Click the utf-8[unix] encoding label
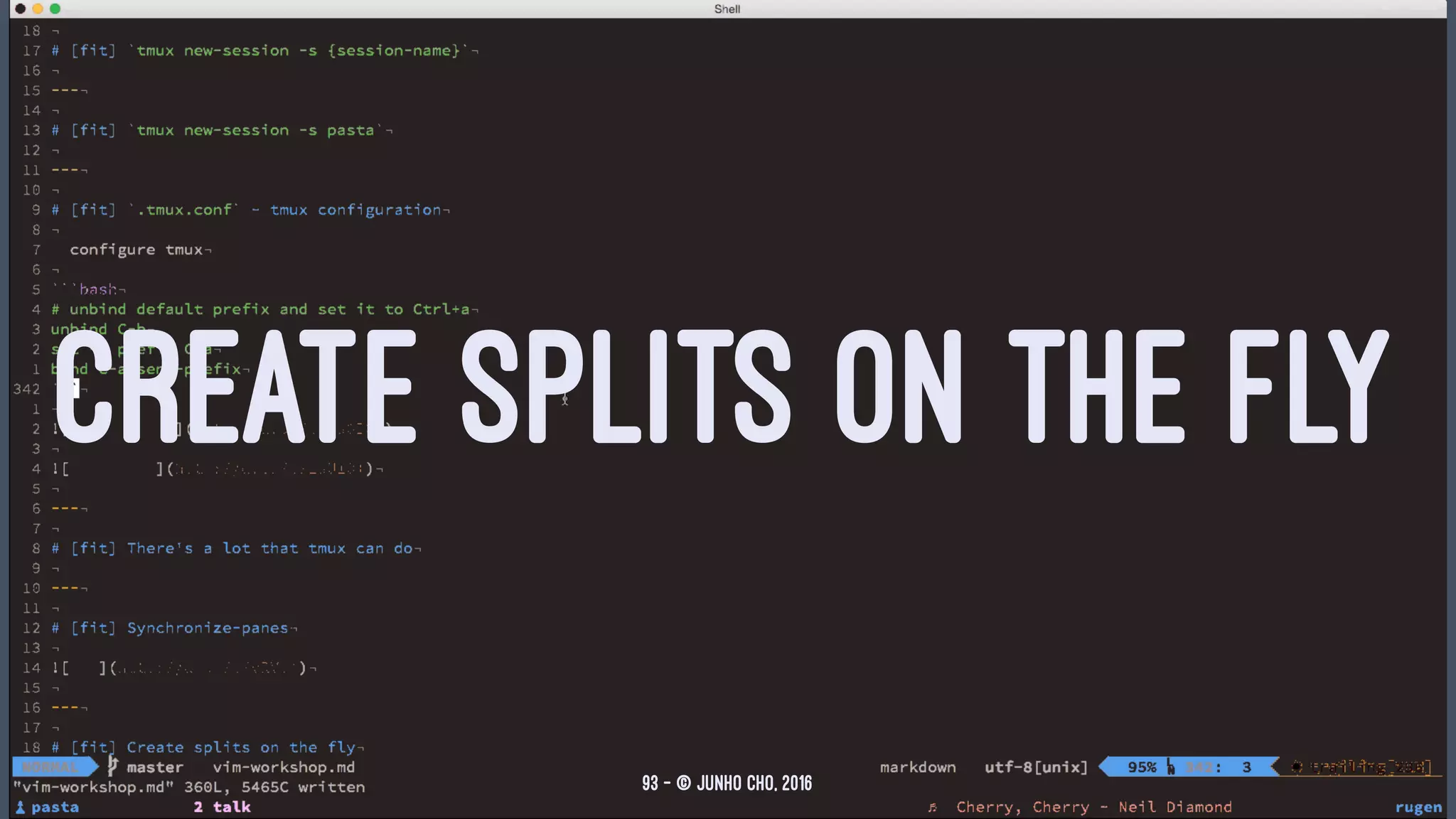 tap(1036, 767)
